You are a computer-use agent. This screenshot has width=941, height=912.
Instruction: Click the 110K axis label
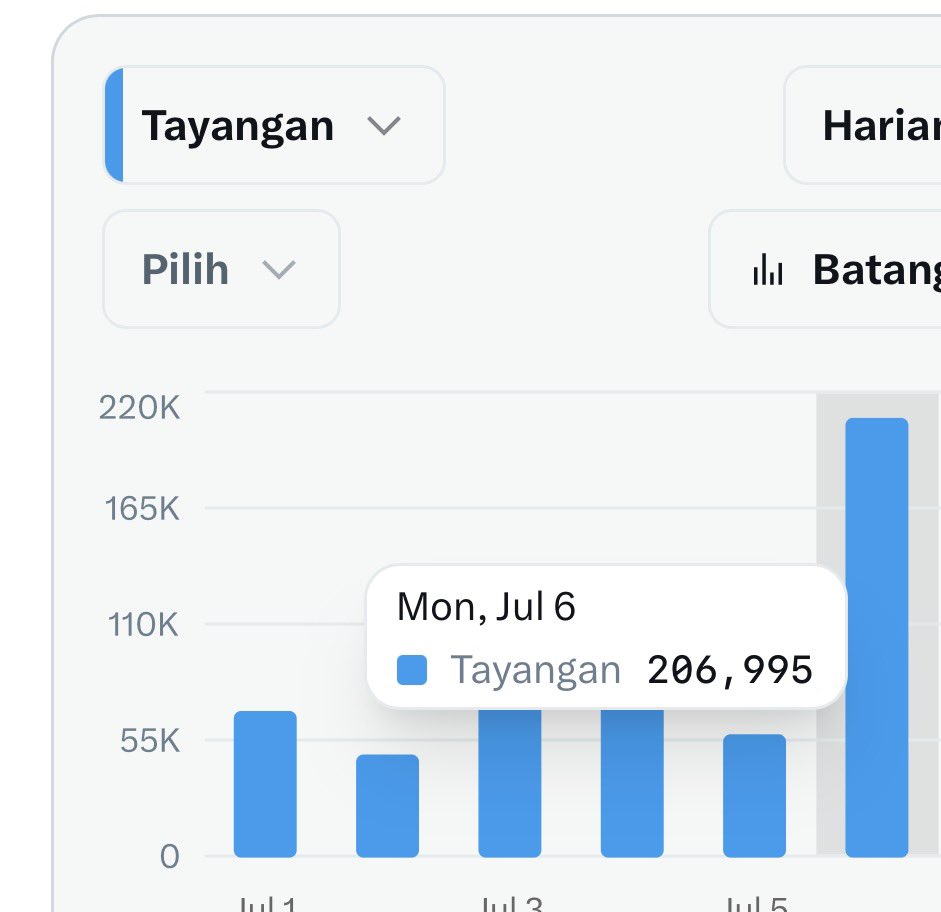click(143, 625)
